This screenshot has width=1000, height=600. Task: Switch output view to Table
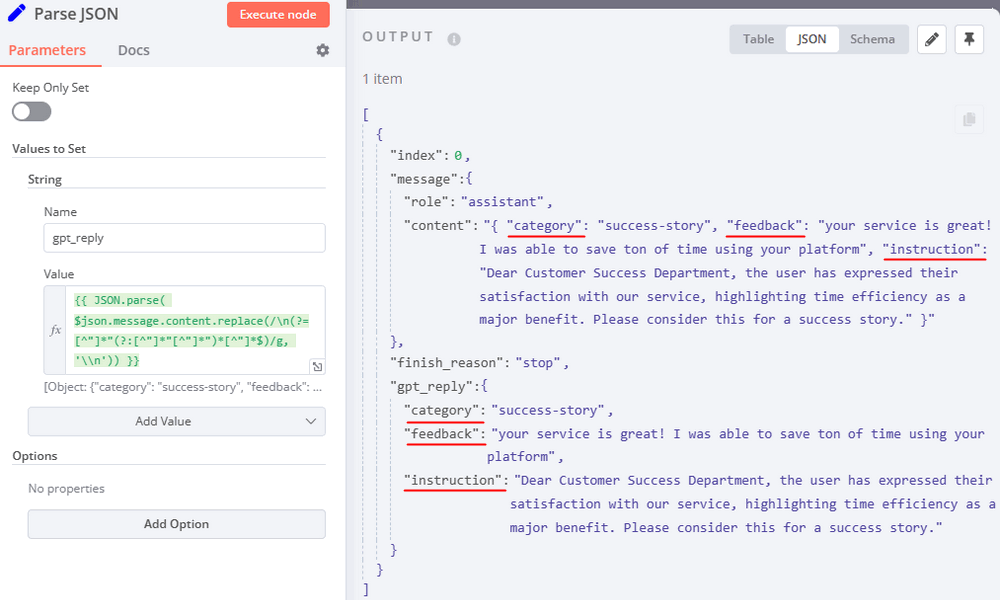(x=757, y=39)
